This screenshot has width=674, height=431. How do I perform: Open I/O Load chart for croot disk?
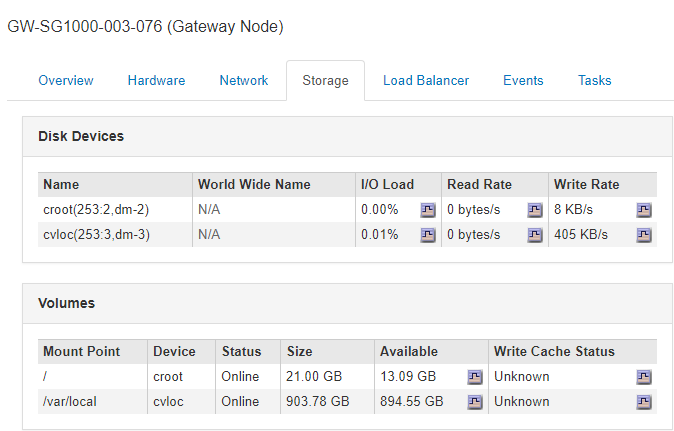point(428,210)
